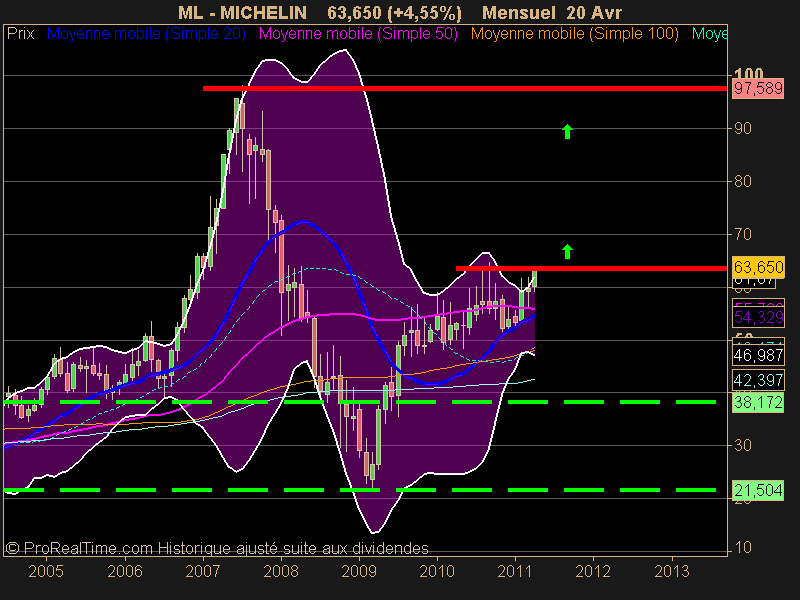Click the 2013 label on time axis
This screenshot has width=800, height=600.
click(672, 571)
